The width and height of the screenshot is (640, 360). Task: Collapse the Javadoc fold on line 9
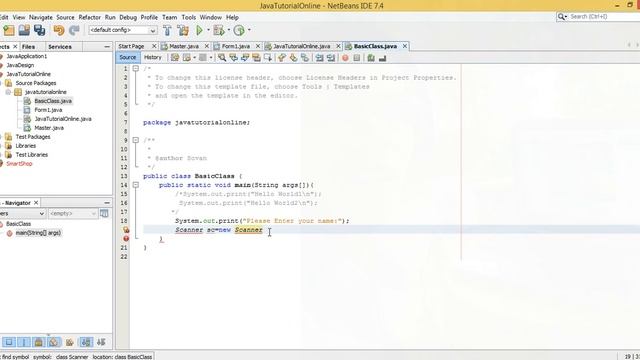tap(136, 140)
